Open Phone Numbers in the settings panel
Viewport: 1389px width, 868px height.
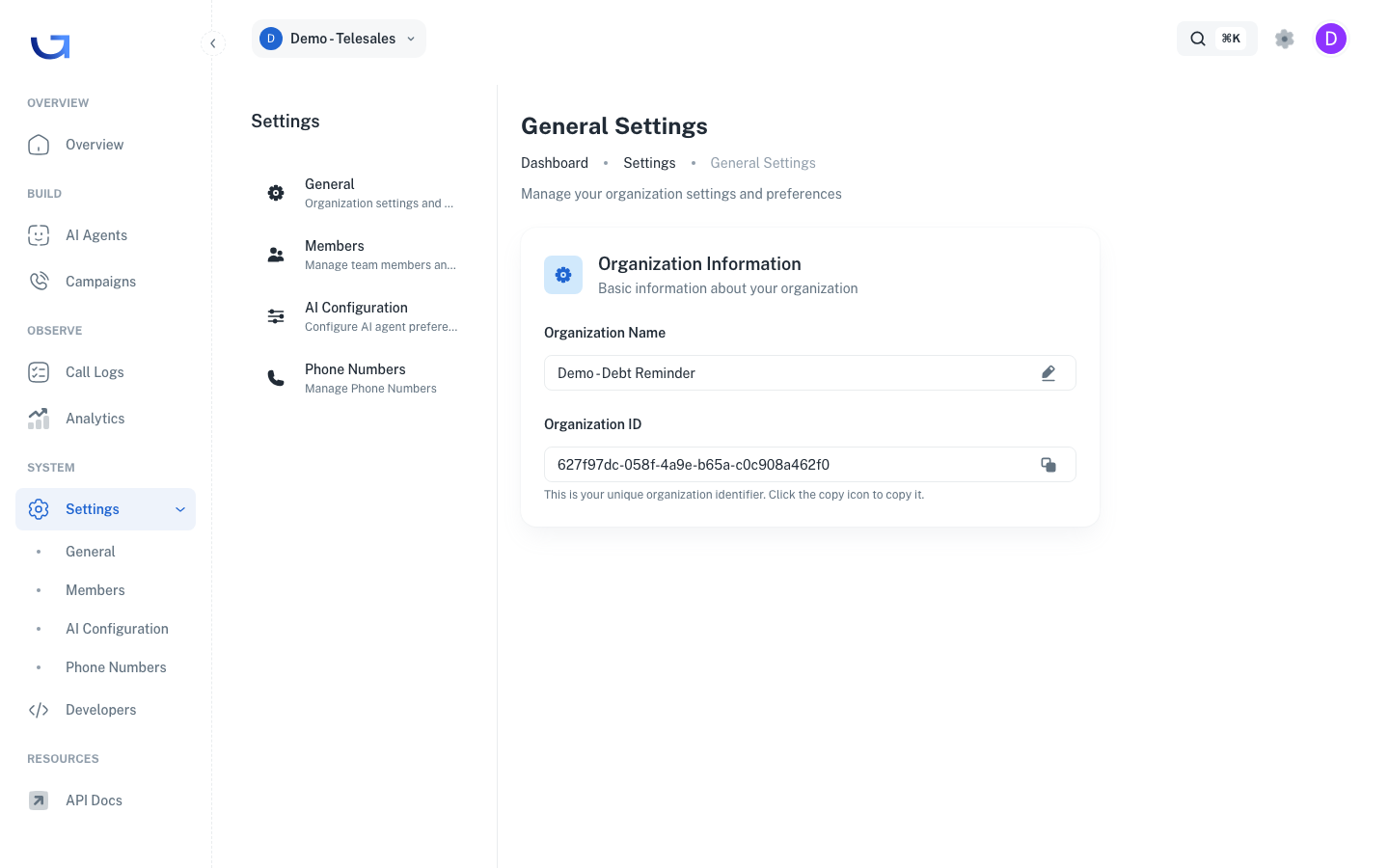click(363, 378)
